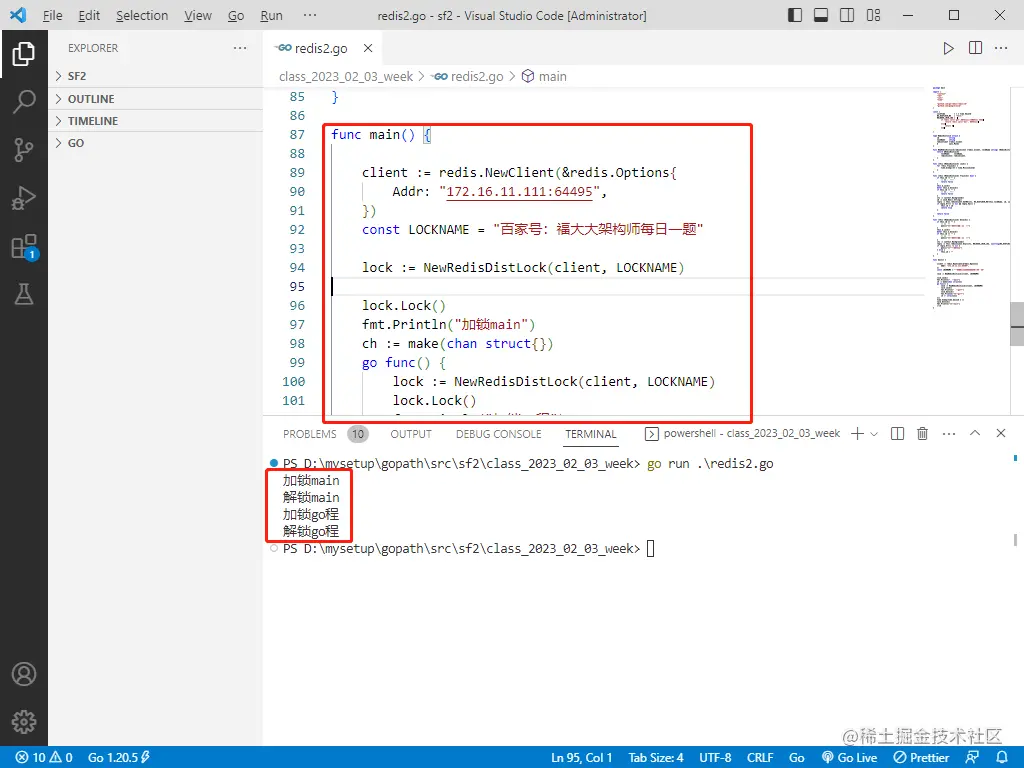This screenshot has width=1024, height=768.
Task: Split the terminal panel
Action: click(x=897, y=434)
